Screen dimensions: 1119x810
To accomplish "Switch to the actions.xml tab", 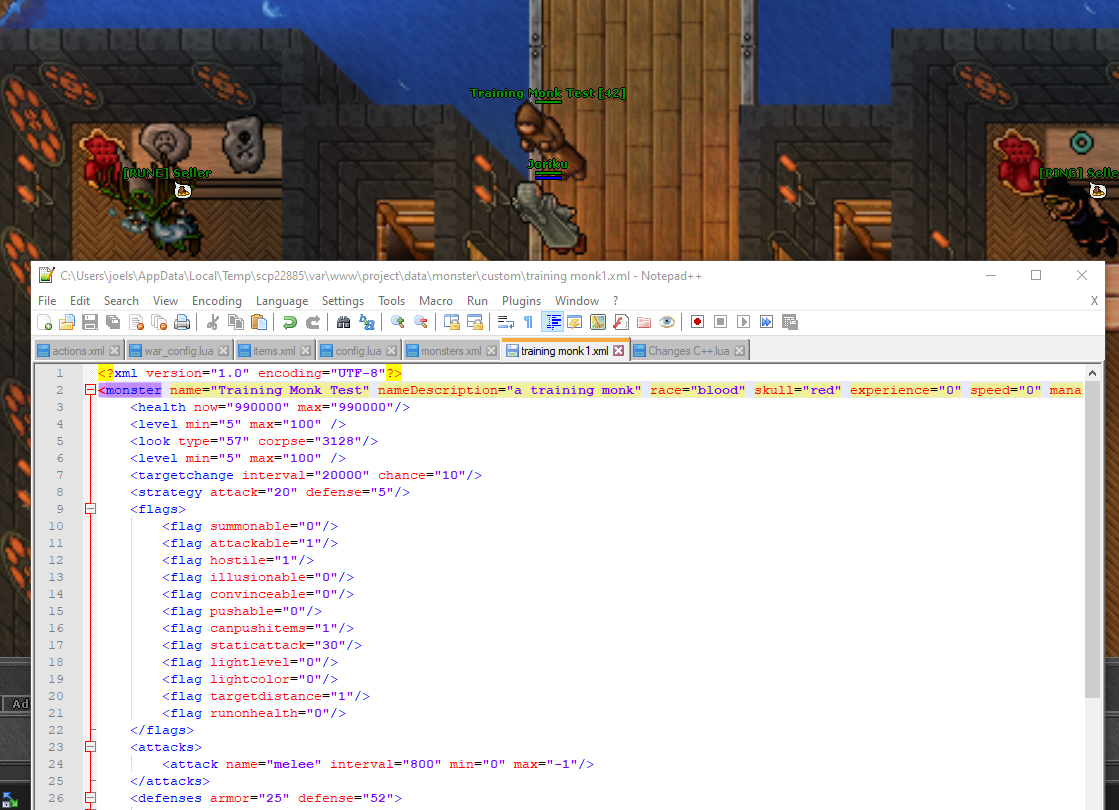I will (x=79, y=351).
